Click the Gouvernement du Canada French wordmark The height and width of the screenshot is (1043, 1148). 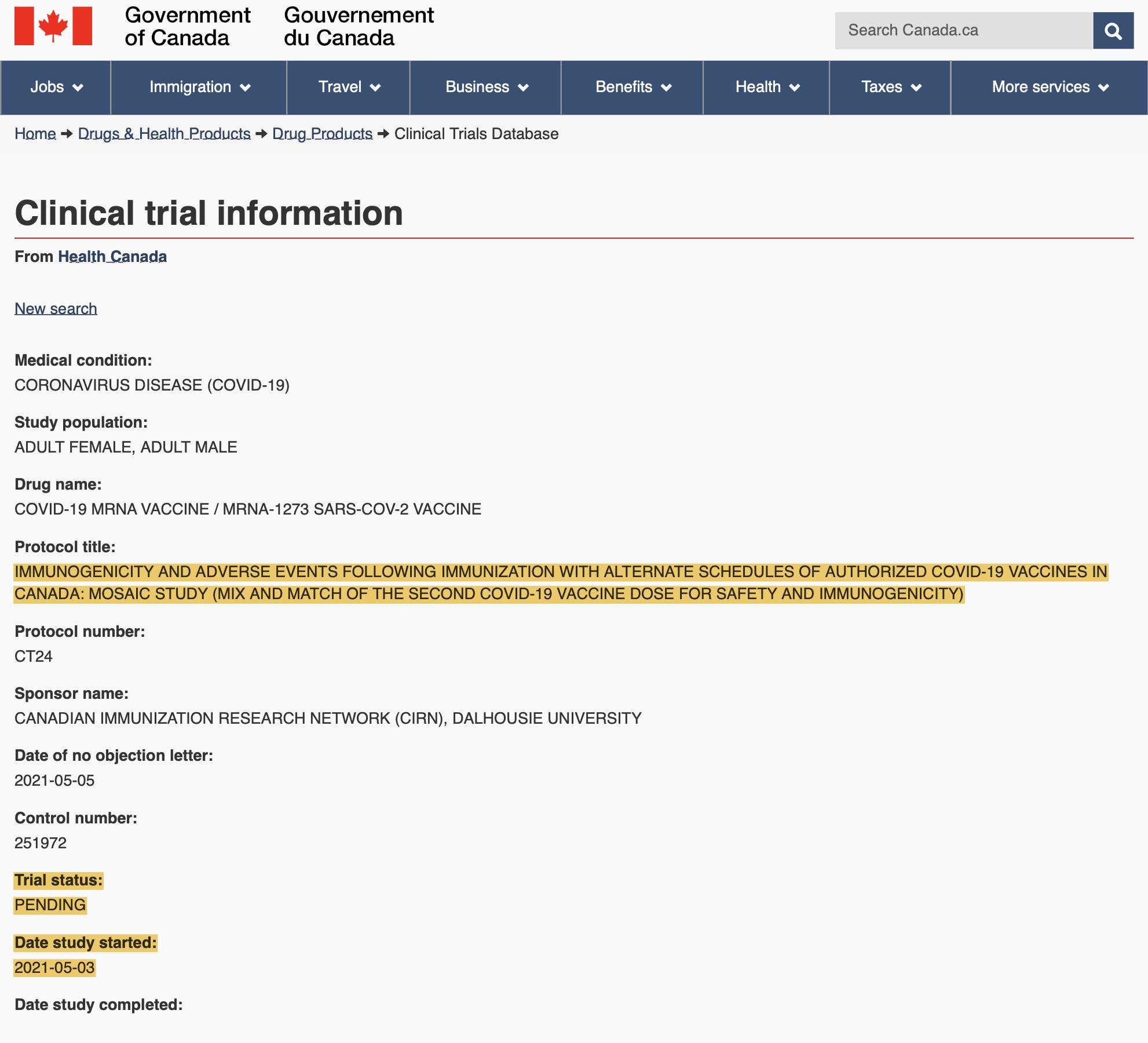[359, 26]
